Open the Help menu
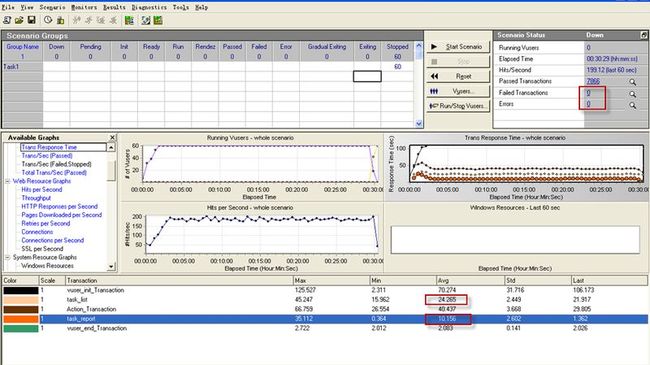The image size is (650, 365). click(201, 7)
